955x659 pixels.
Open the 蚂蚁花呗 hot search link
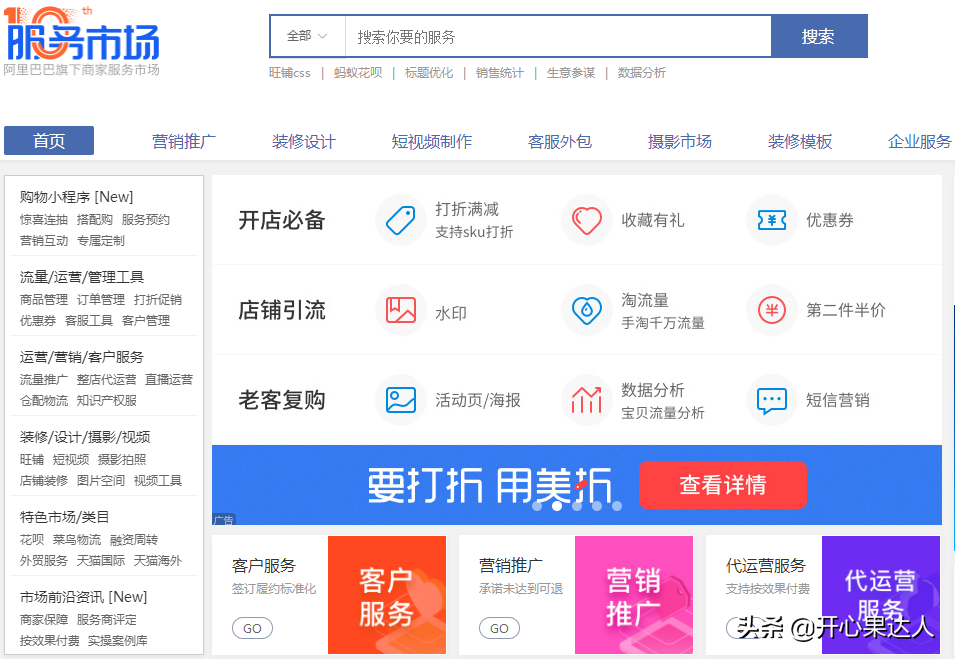pos(358,73)
